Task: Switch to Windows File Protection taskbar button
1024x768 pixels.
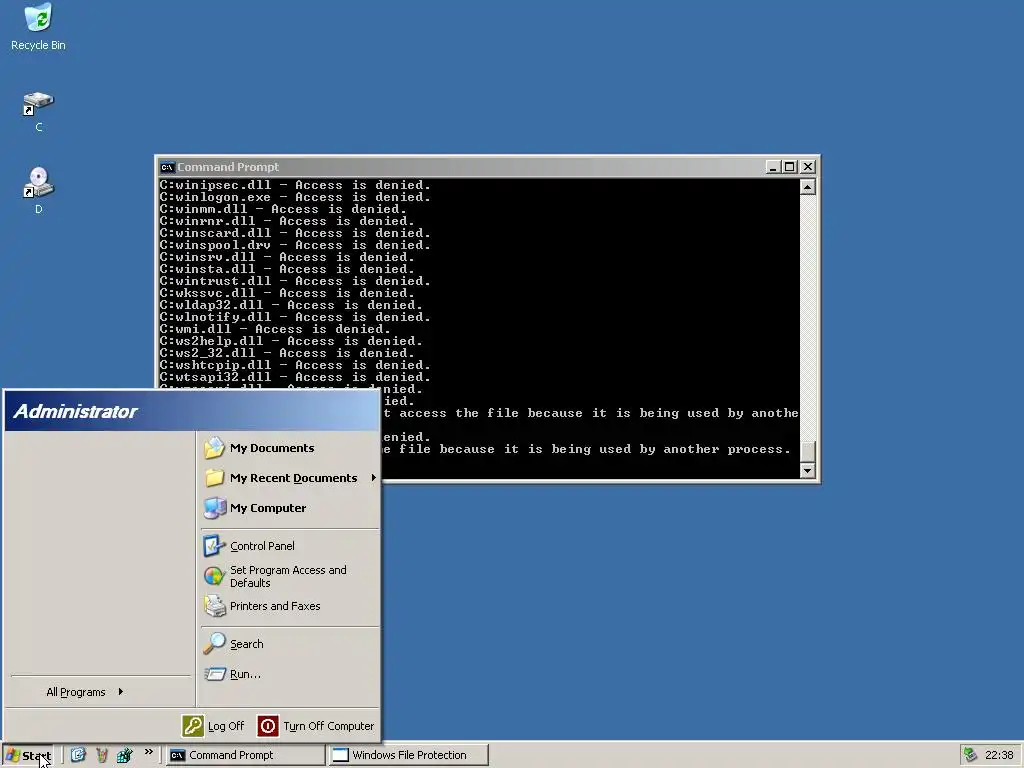Action: [408, 755]
